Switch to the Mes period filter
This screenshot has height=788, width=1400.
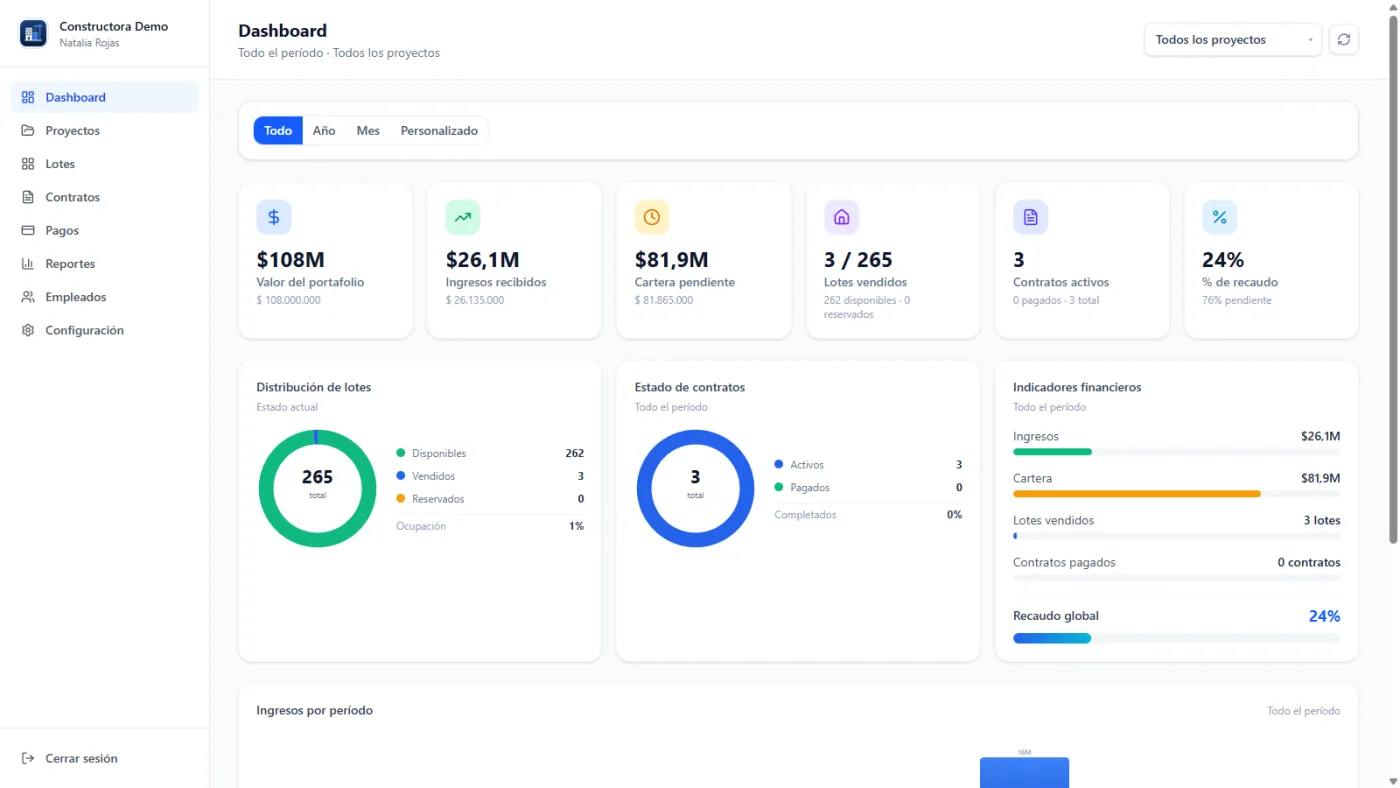point(368,131)
